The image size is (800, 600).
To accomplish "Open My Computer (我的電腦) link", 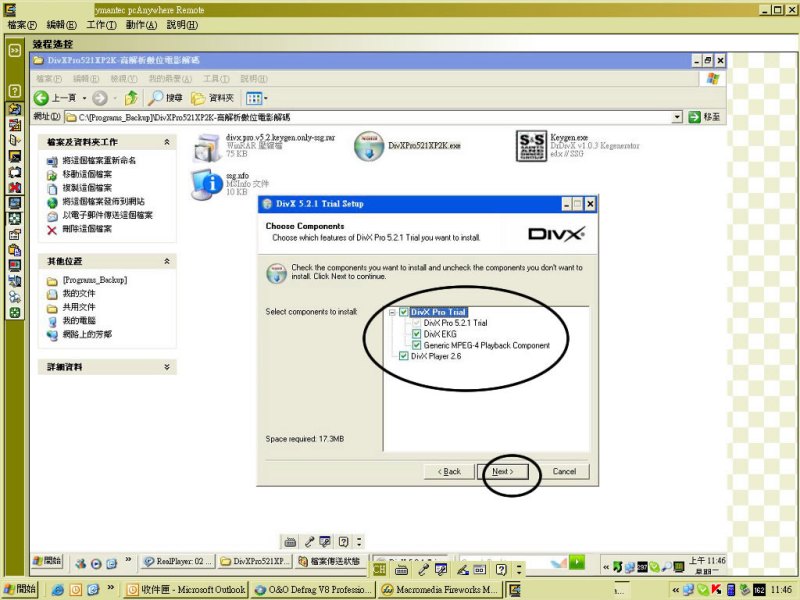I will (79, 321).
